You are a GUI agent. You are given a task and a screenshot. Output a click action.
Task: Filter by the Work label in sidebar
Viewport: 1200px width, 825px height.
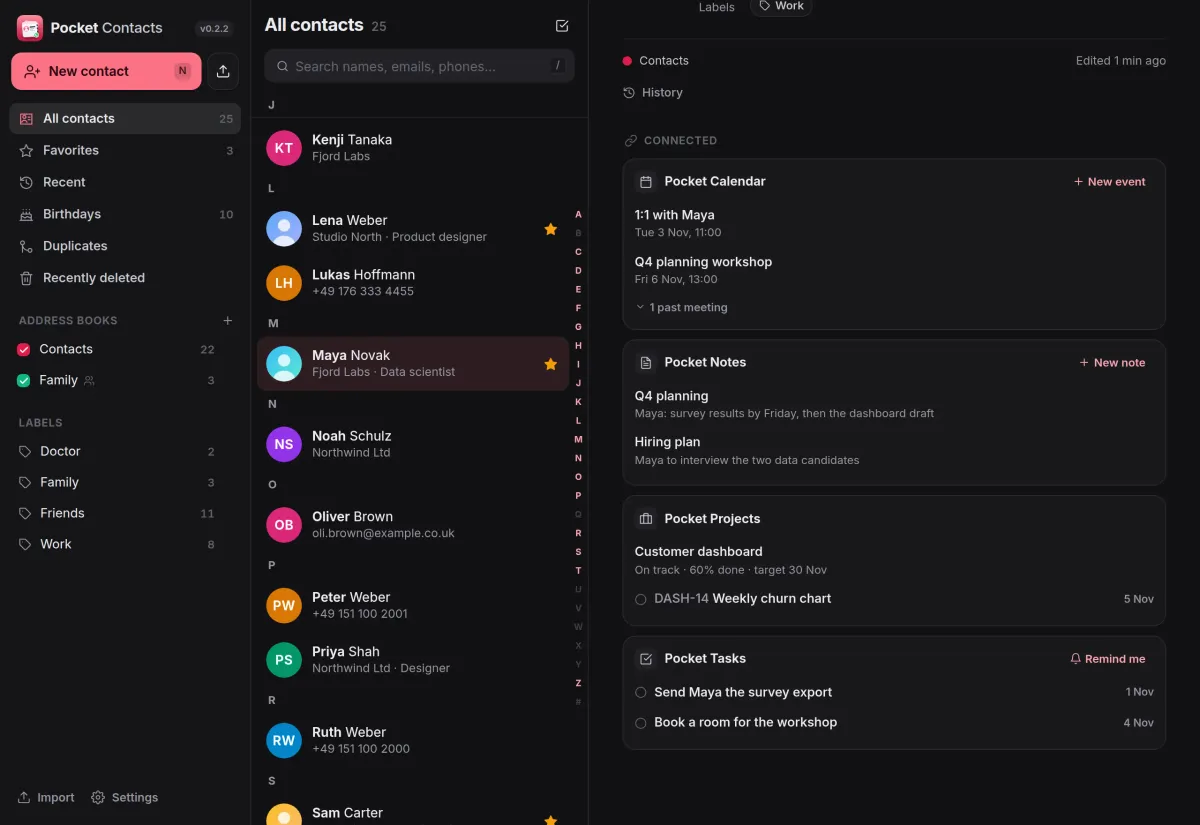coord(117,545)
